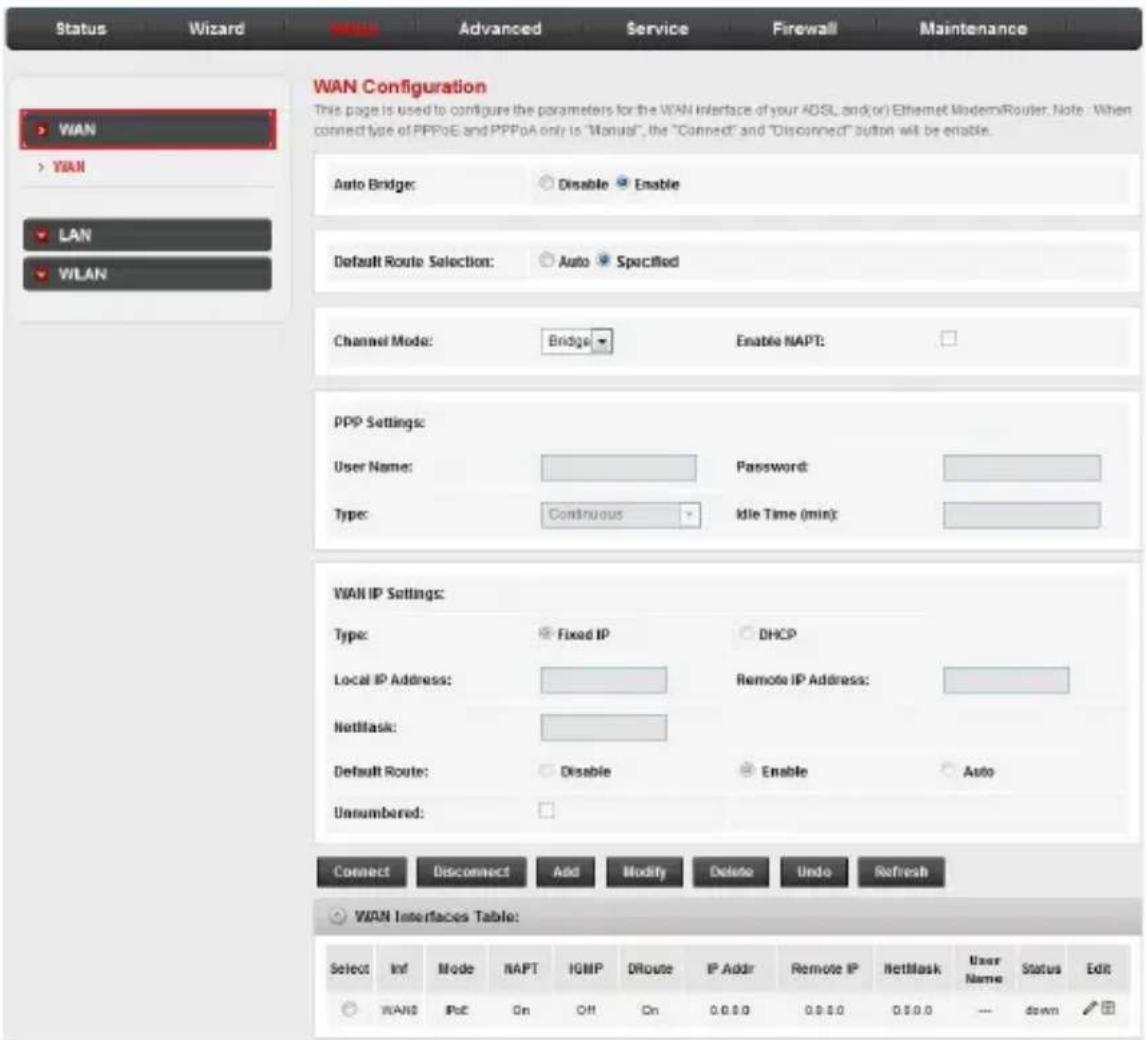Expand the WAN sidebar section

pos(148,129)
